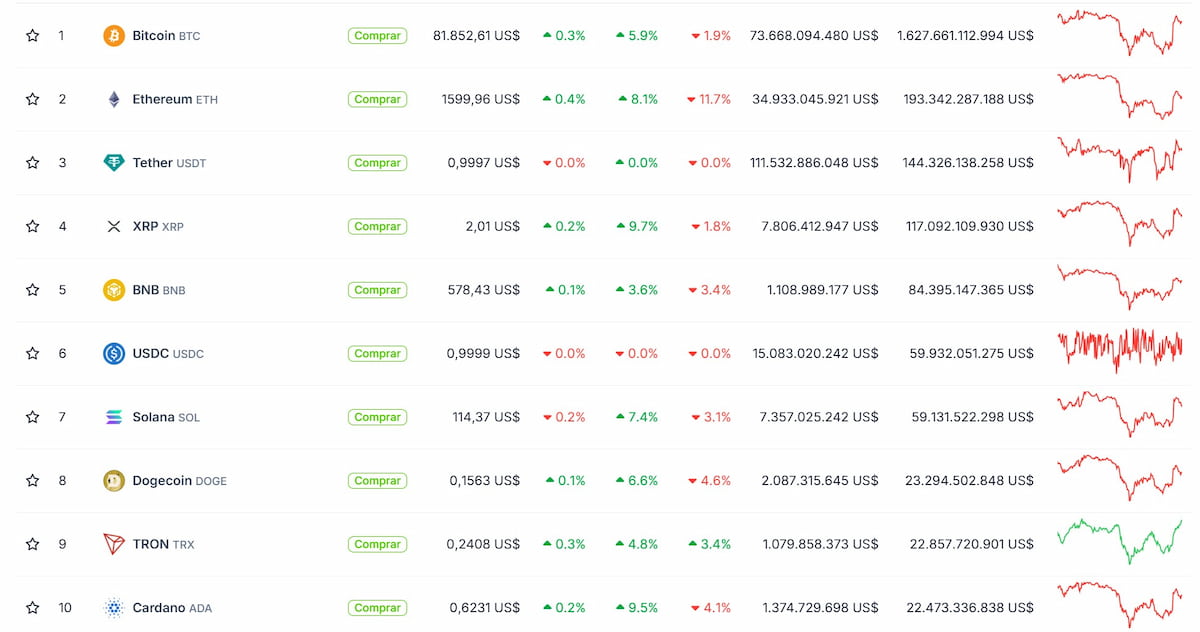
Task: Click Bitcoin price 81.852,61 US$
Action: point(476,36)
